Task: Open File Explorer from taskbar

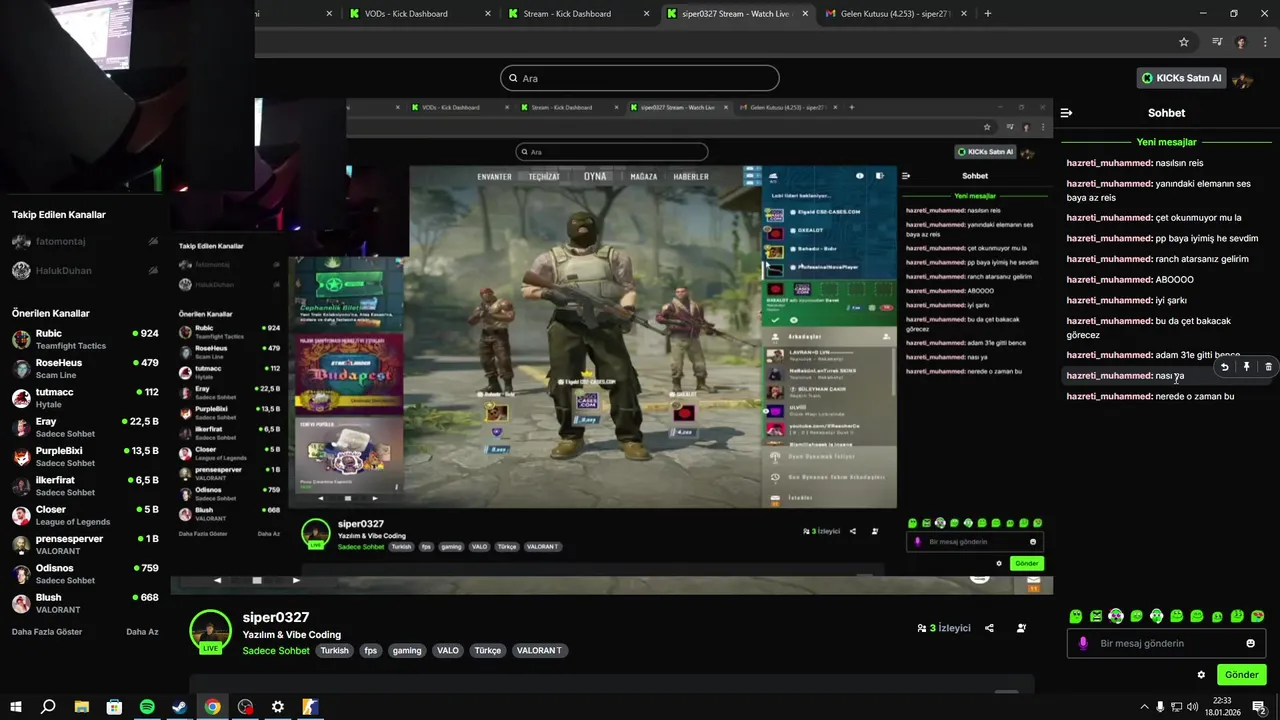Action: (81, 707)
